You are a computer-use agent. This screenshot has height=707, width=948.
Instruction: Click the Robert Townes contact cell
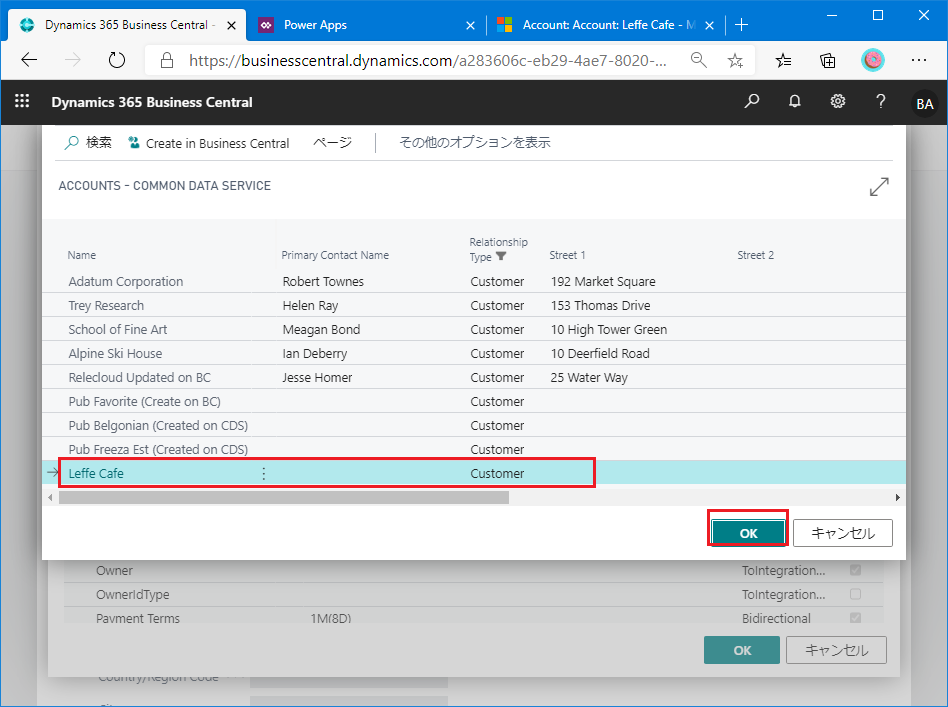(323, 282)
